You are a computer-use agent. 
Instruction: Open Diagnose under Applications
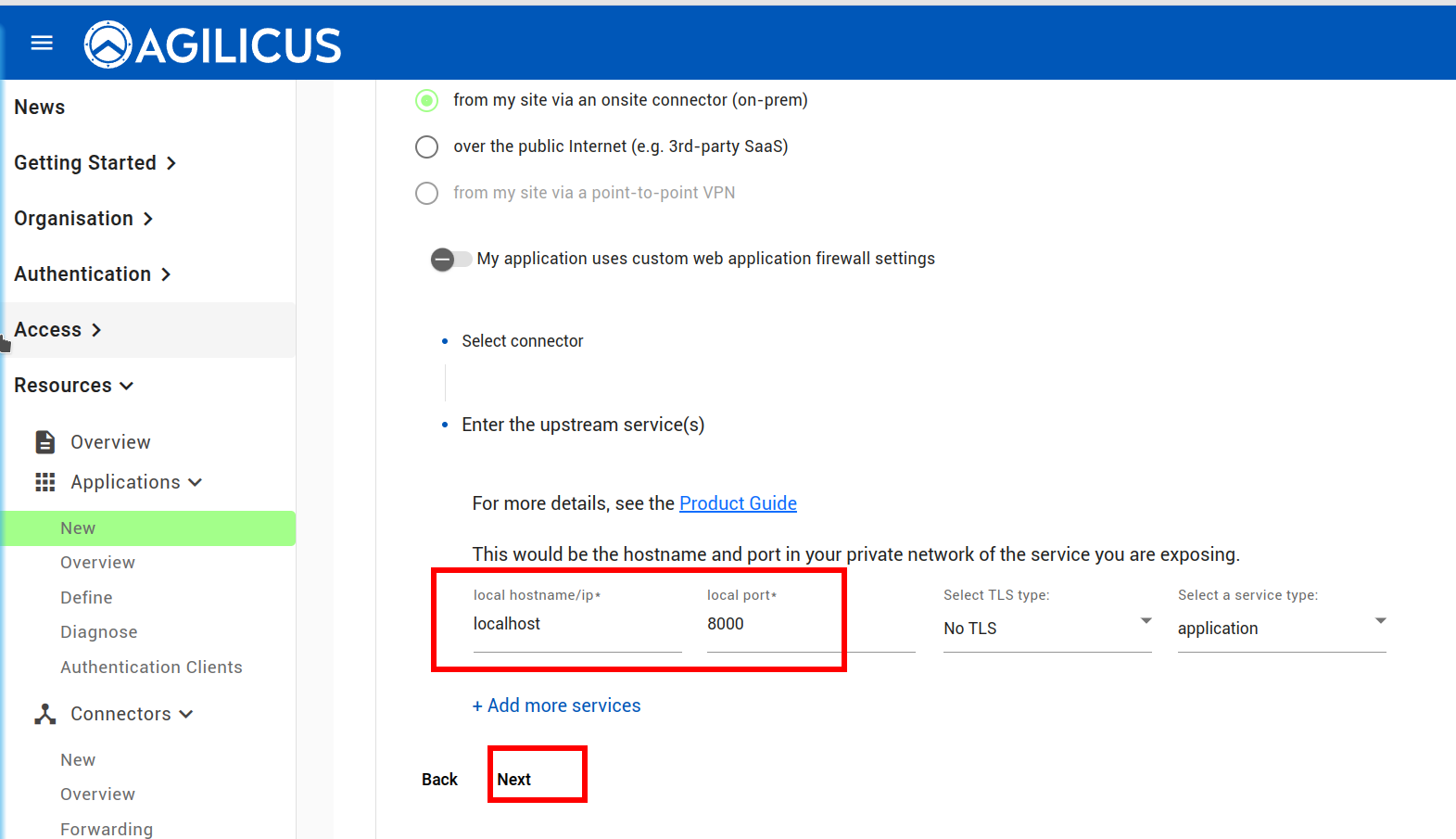pos(99,632)
